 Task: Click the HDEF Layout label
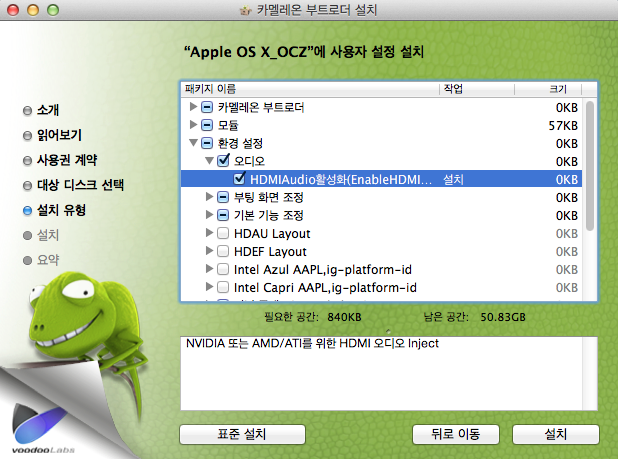tap(270, 251)
